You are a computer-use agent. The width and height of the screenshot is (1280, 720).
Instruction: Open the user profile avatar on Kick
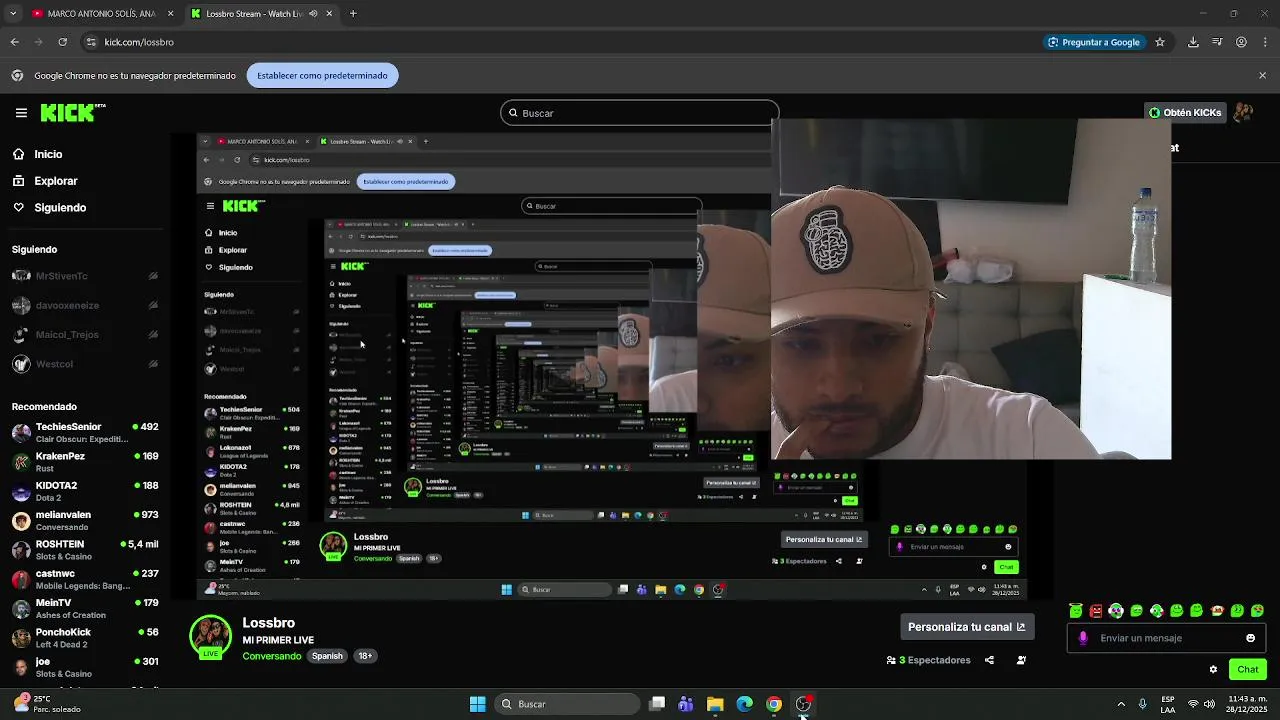tap(1243, 113)
